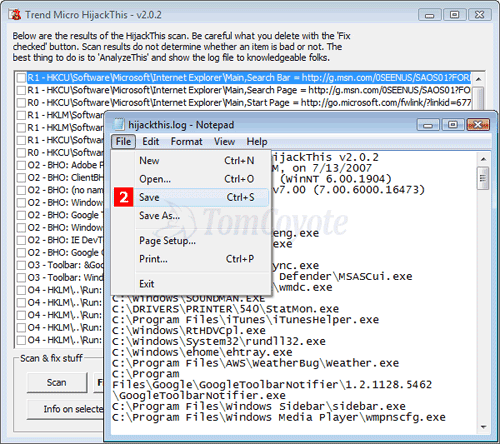Click the Scan button in HijackThis
Image resolution: width=500 pixels, height=444 pixels.
[x=57, y=382]
